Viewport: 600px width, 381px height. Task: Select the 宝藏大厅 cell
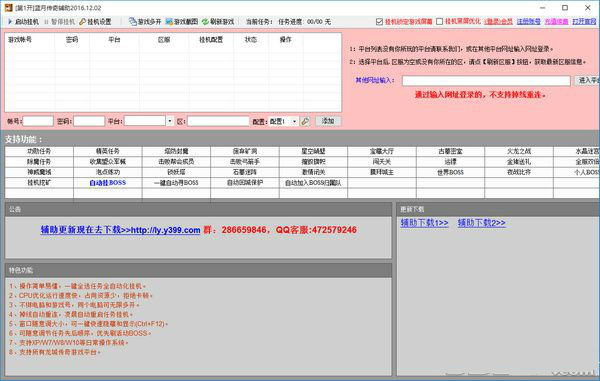coord(382,151)
